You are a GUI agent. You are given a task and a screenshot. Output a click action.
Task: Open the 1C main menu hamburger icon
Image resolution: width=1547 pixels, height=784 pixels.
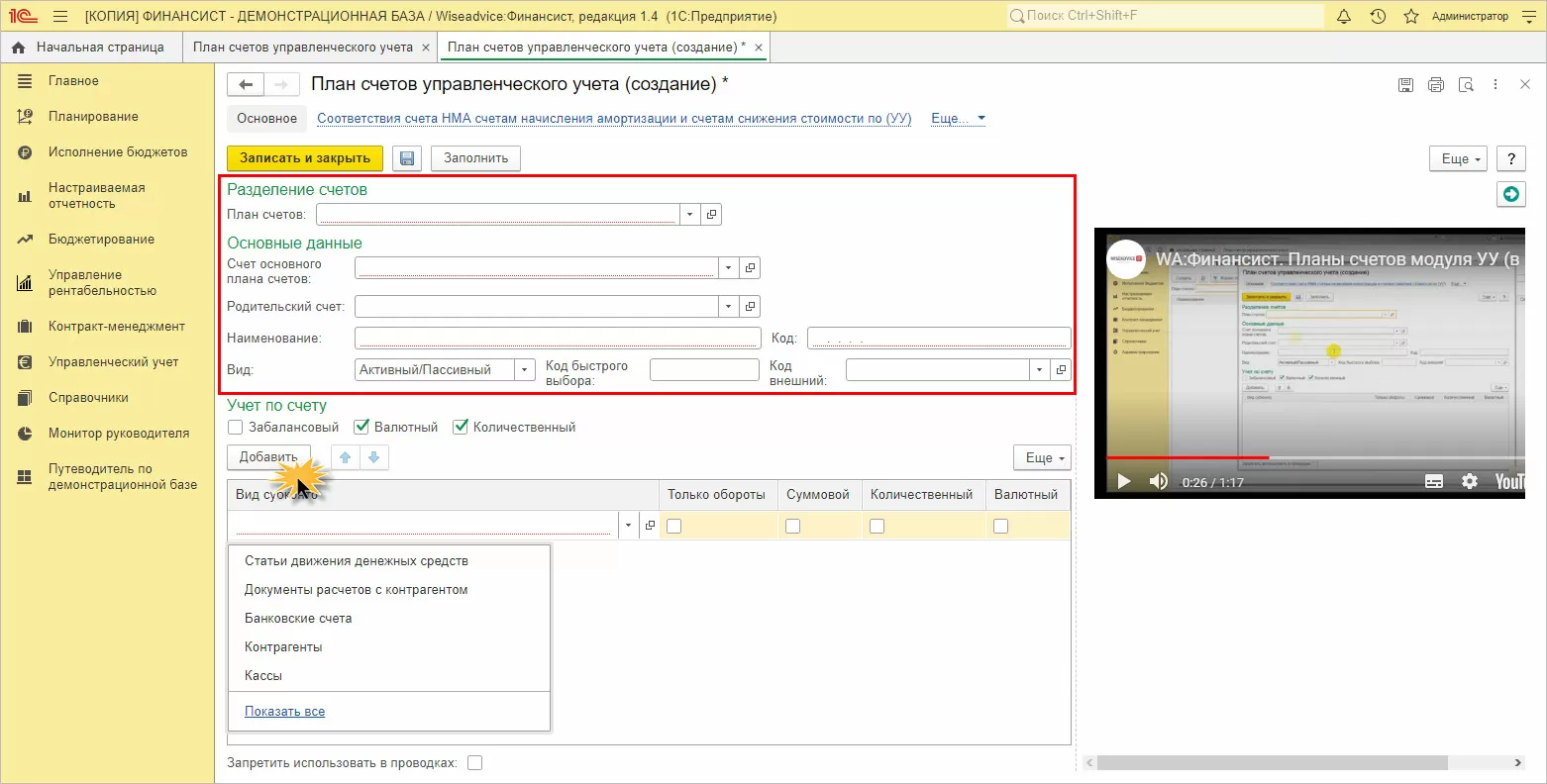pyautogui.click(x=60, y=16)
